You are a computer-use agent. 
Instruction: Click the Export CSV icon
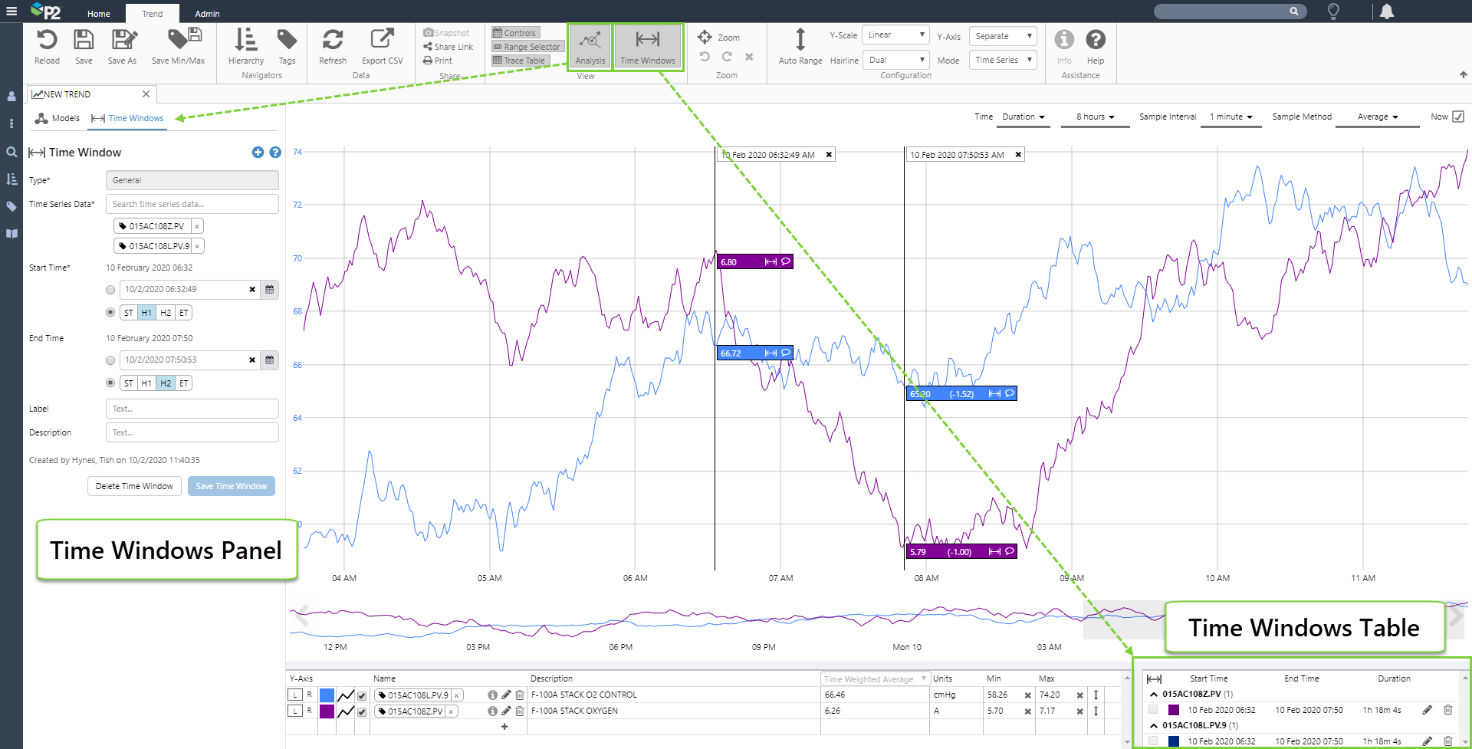tap(381, 40)
